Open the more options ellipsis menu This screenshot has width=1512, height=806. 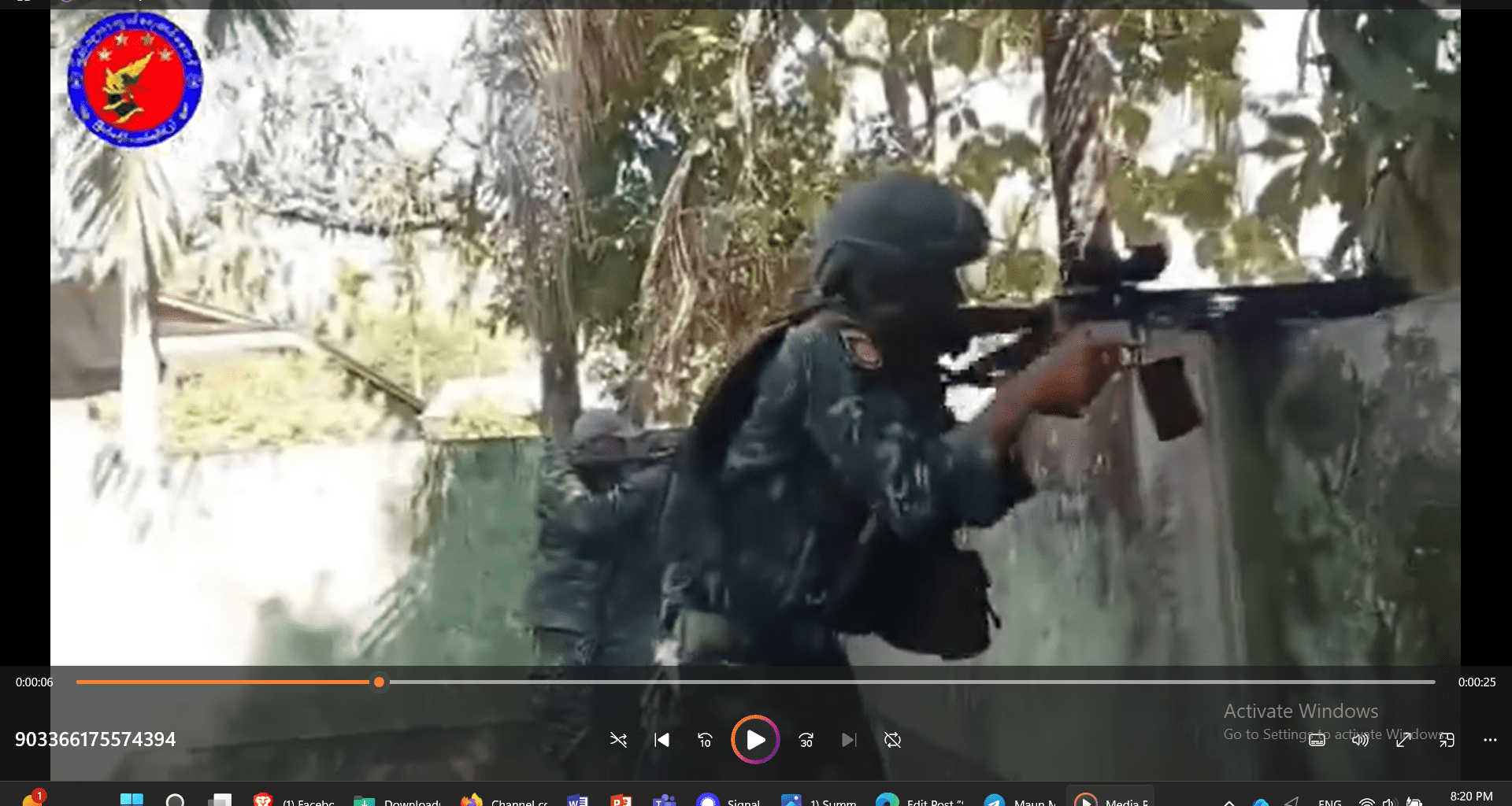(1490, 740)
